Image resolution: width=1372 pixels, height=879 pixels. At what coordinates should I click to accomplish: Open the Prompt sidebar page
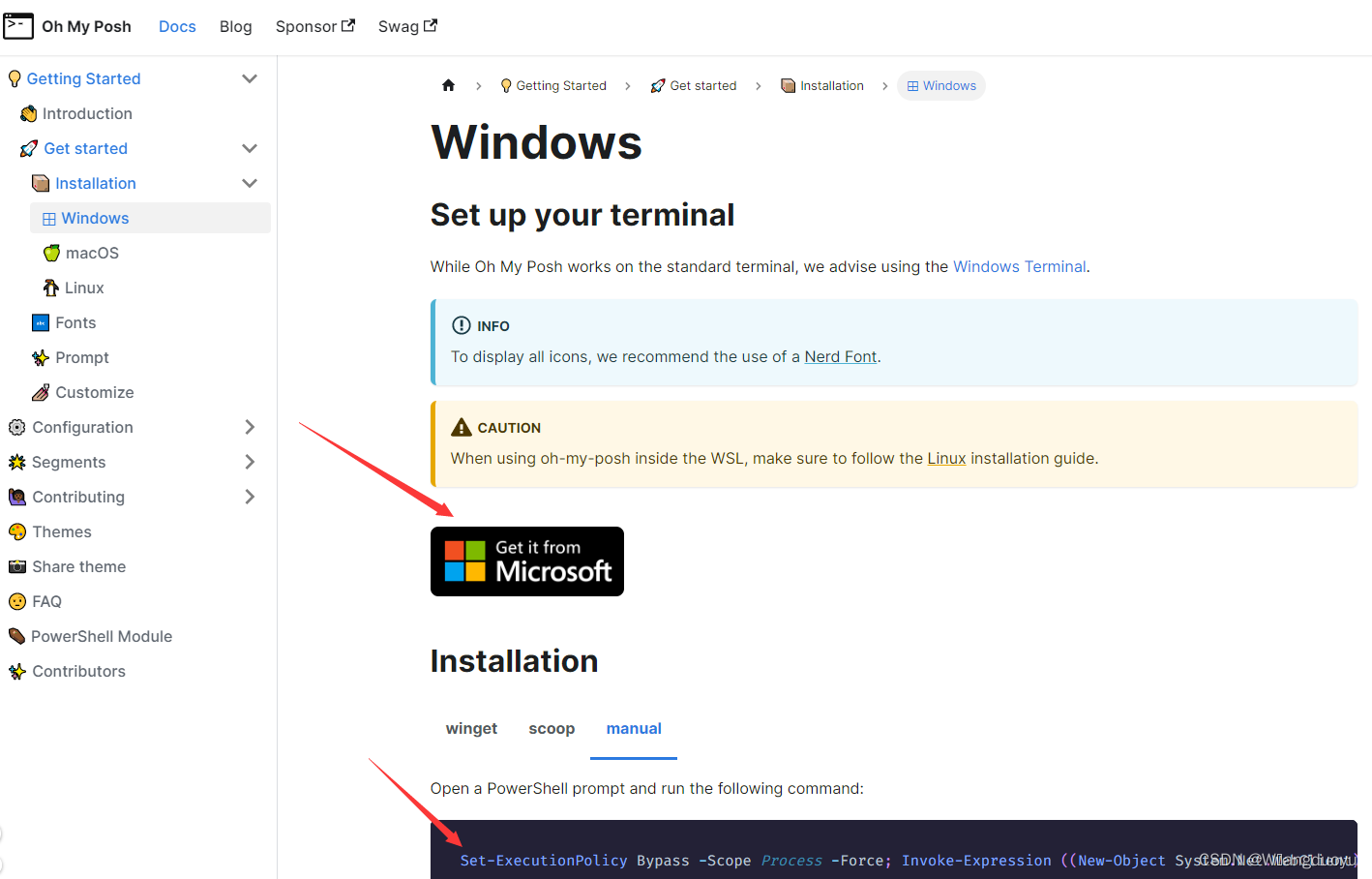coord(82,357)
